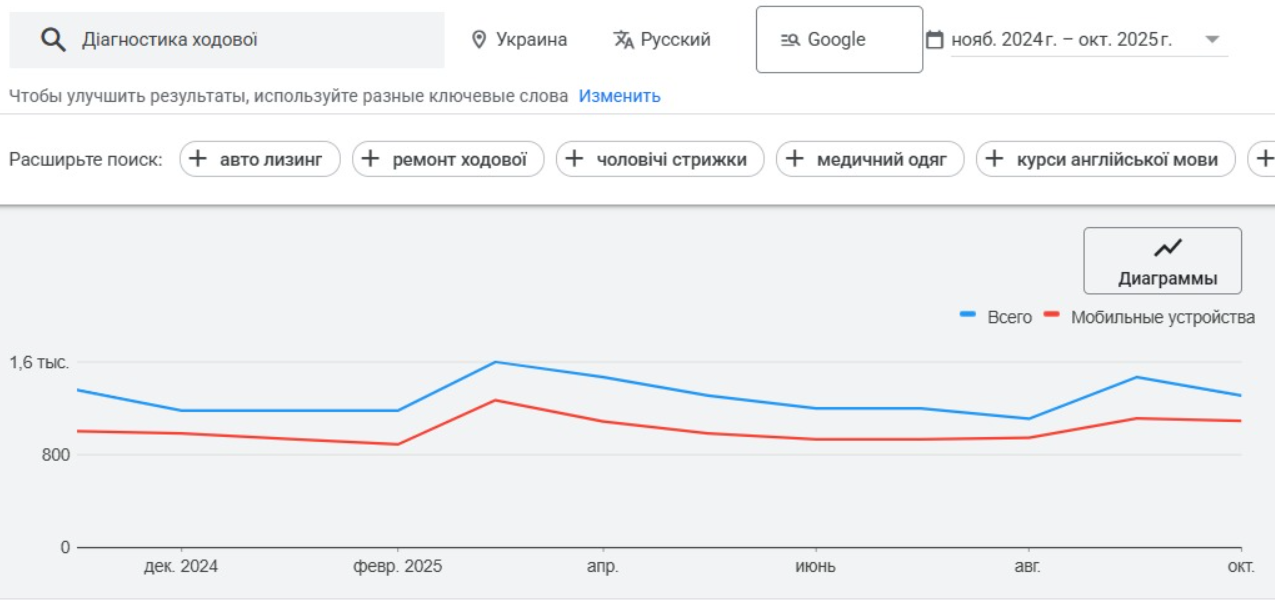Click the location pin icon for Украина
The width and height of the screenshot is (1275, 600).
479,40
